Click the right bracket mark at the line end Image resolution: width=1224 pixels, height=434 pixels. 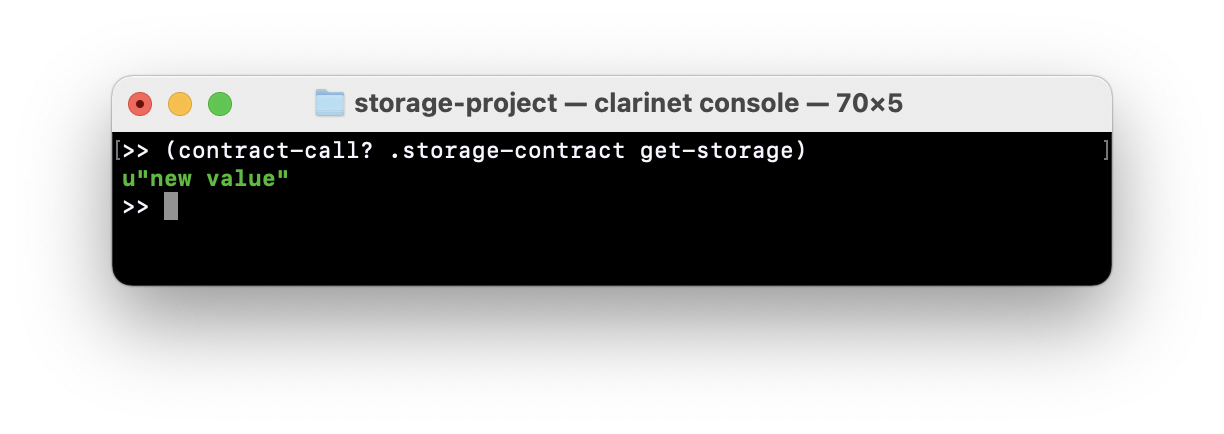[1105, 152]
